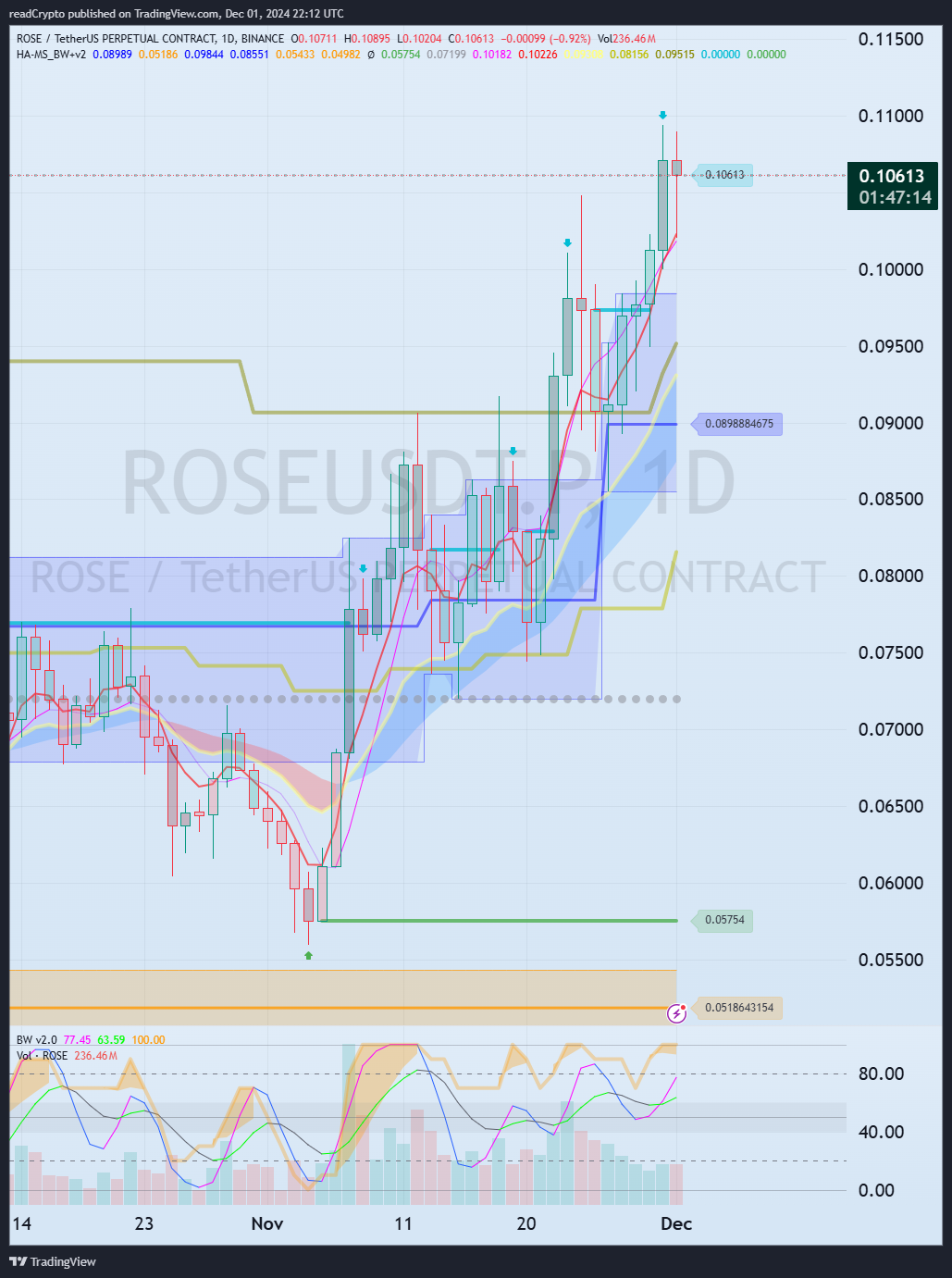
Task: Click the orange 0.0518643154 price line label
Action: [738, 1008]
